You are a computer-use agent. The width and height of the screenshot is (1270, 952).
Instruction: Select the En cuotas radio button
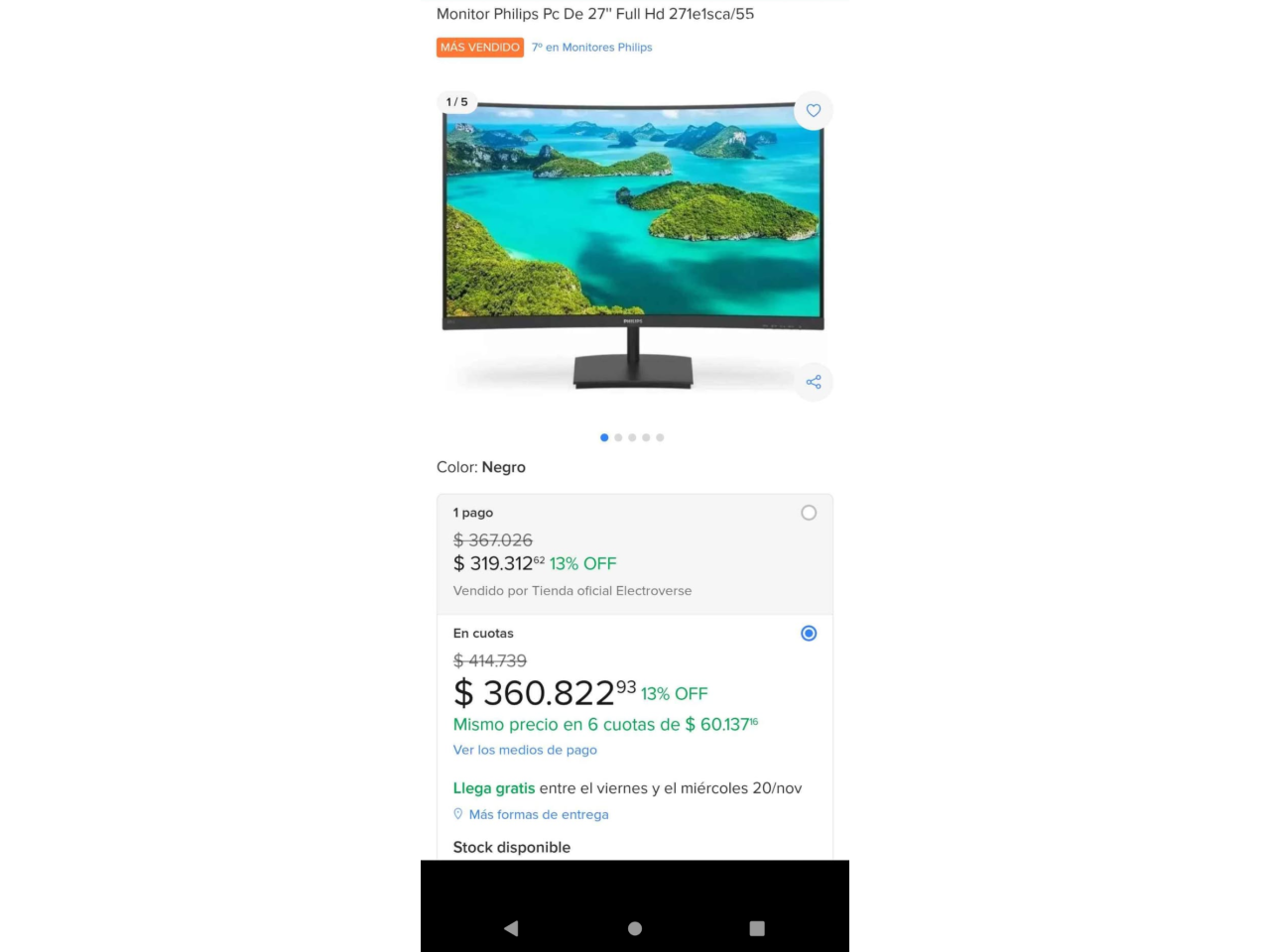point(809,634)
